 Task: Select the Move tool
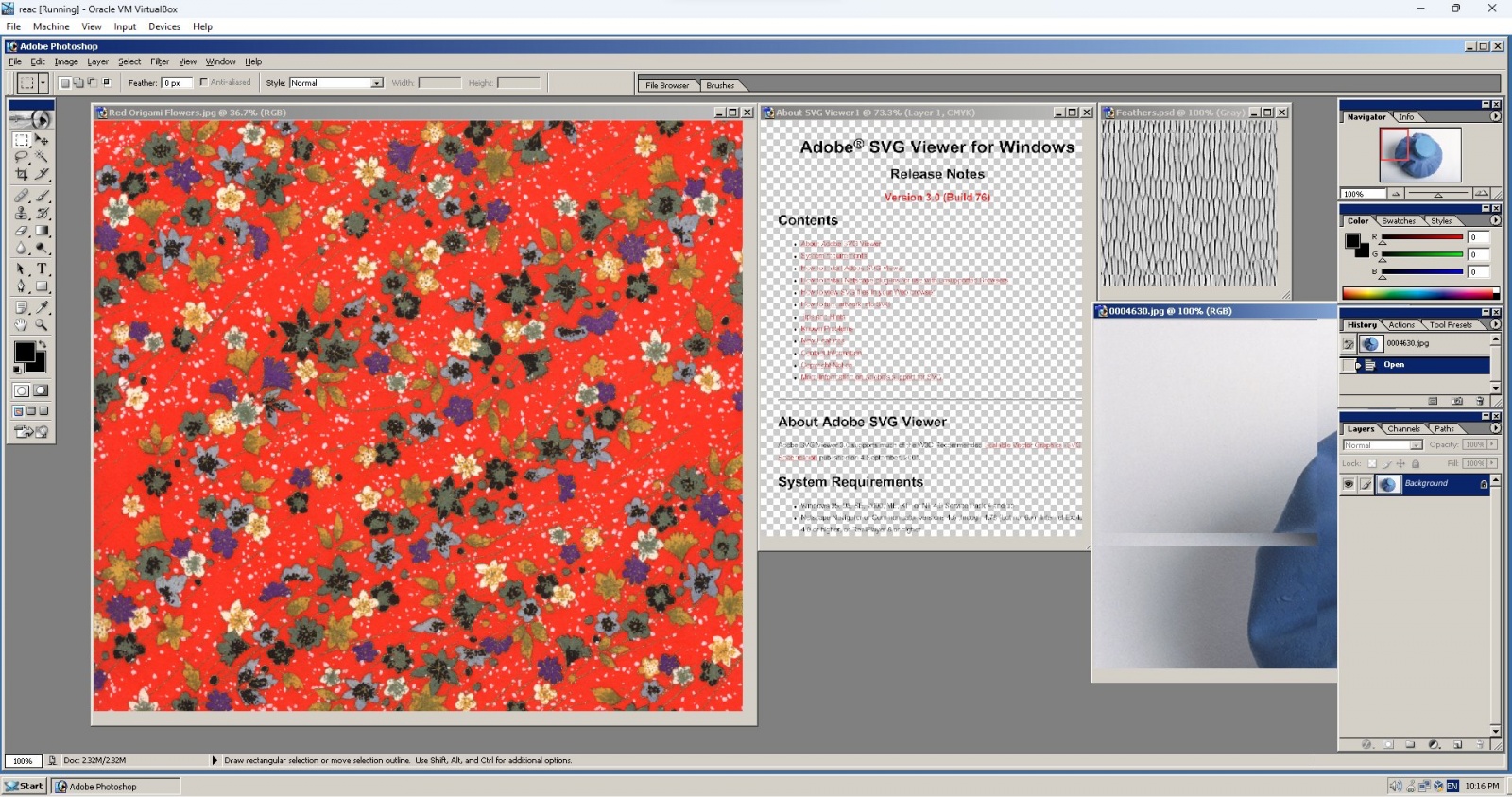(42, 140)
